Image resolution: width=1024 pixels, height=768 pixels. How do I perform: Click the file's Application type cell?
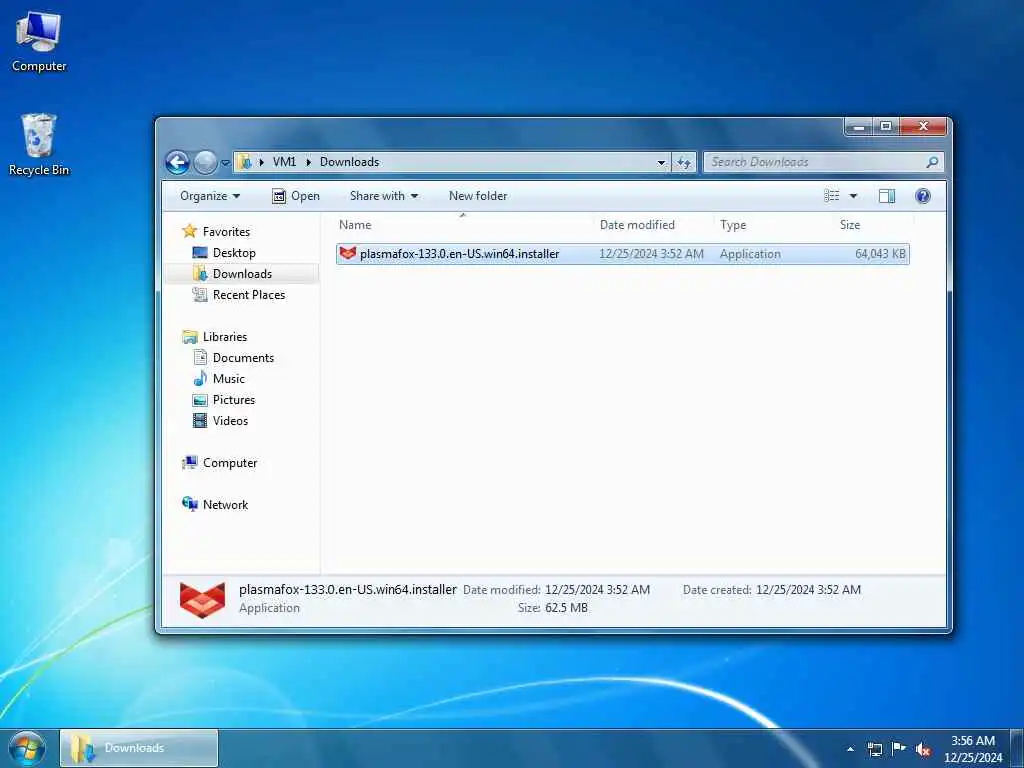pyautogui.click(x=750, y=254)
